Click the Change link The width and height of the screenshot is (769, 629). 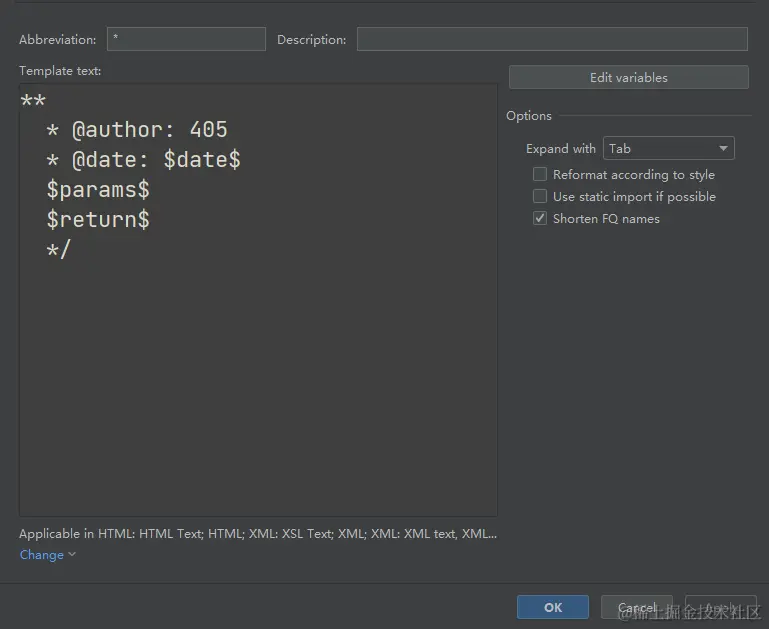point(42,555)
